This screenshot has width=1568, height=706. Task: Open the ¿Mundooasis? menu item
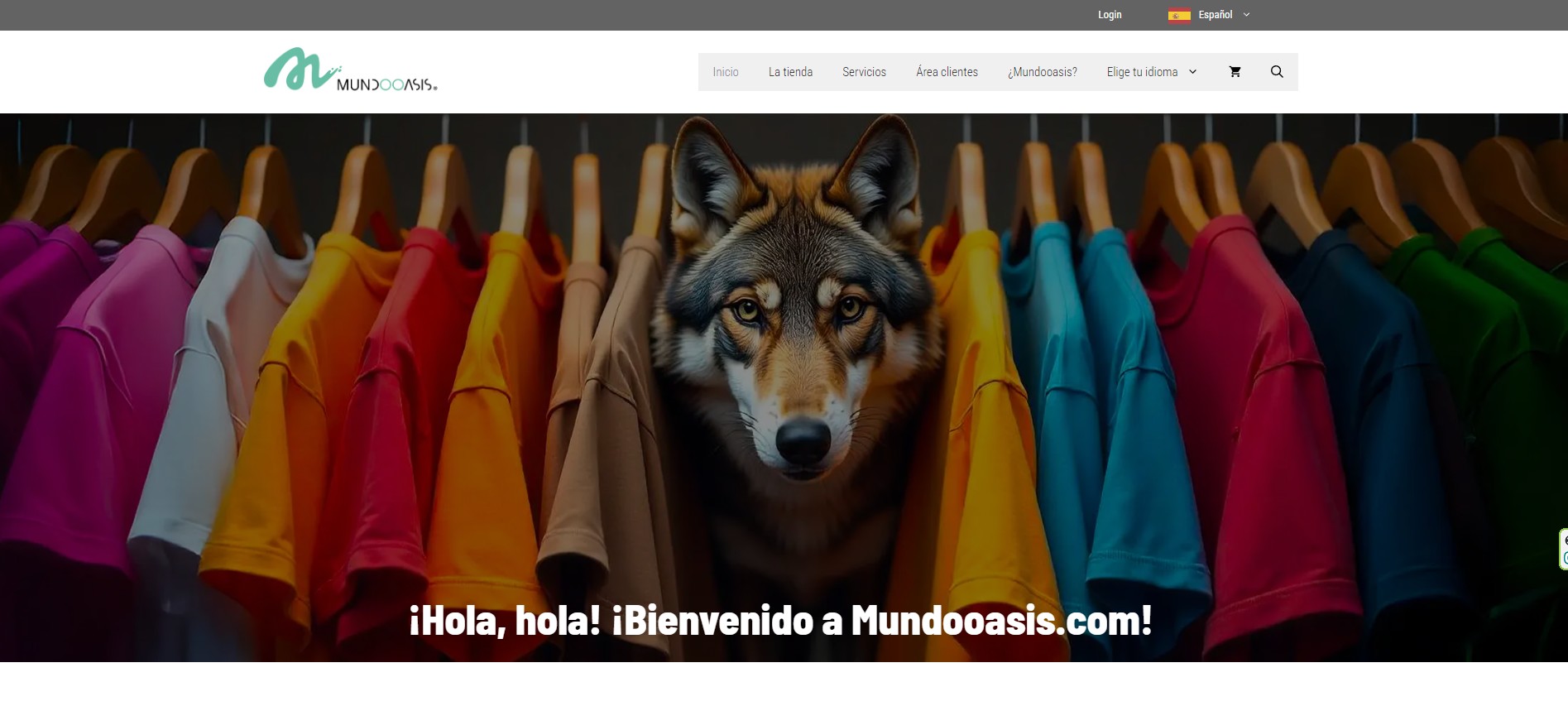(x=1043, y=72)
